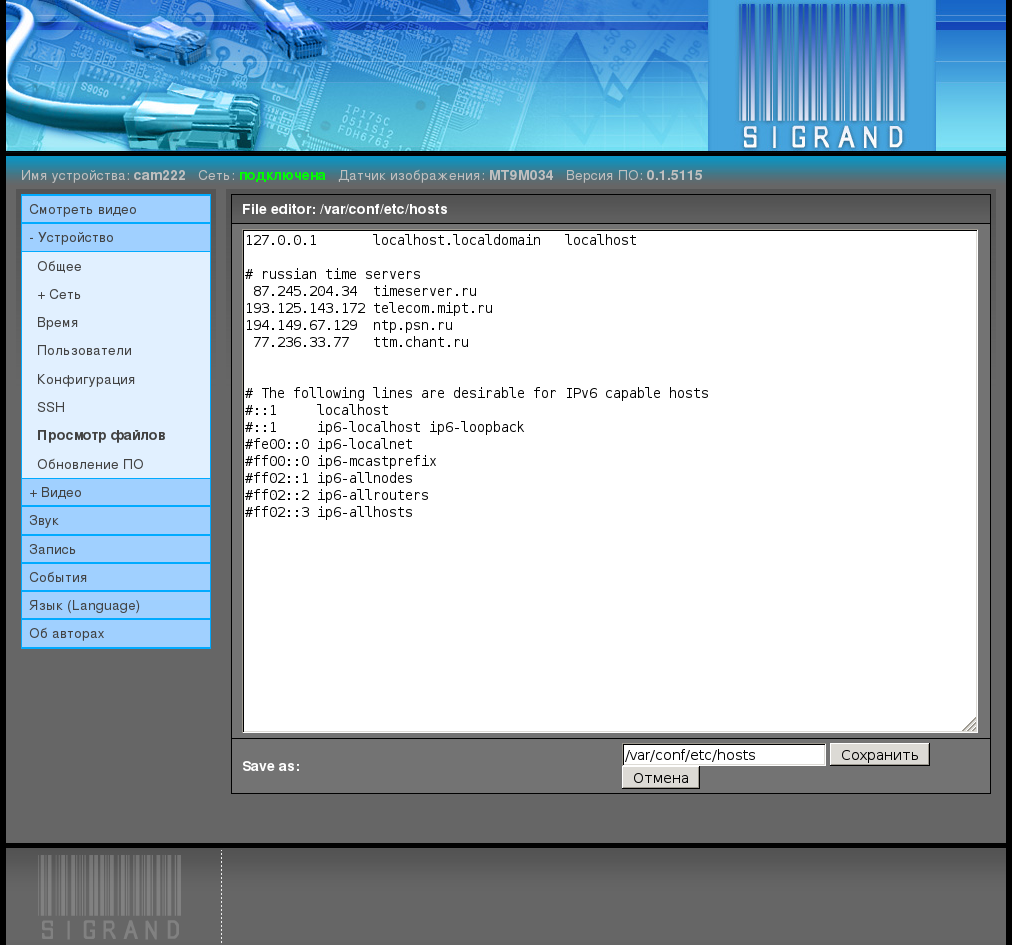Screen dimensions: 1012x945
Task: Click the ip6-allnodes line
Action: pyautogui.click(x=329, y=478)
